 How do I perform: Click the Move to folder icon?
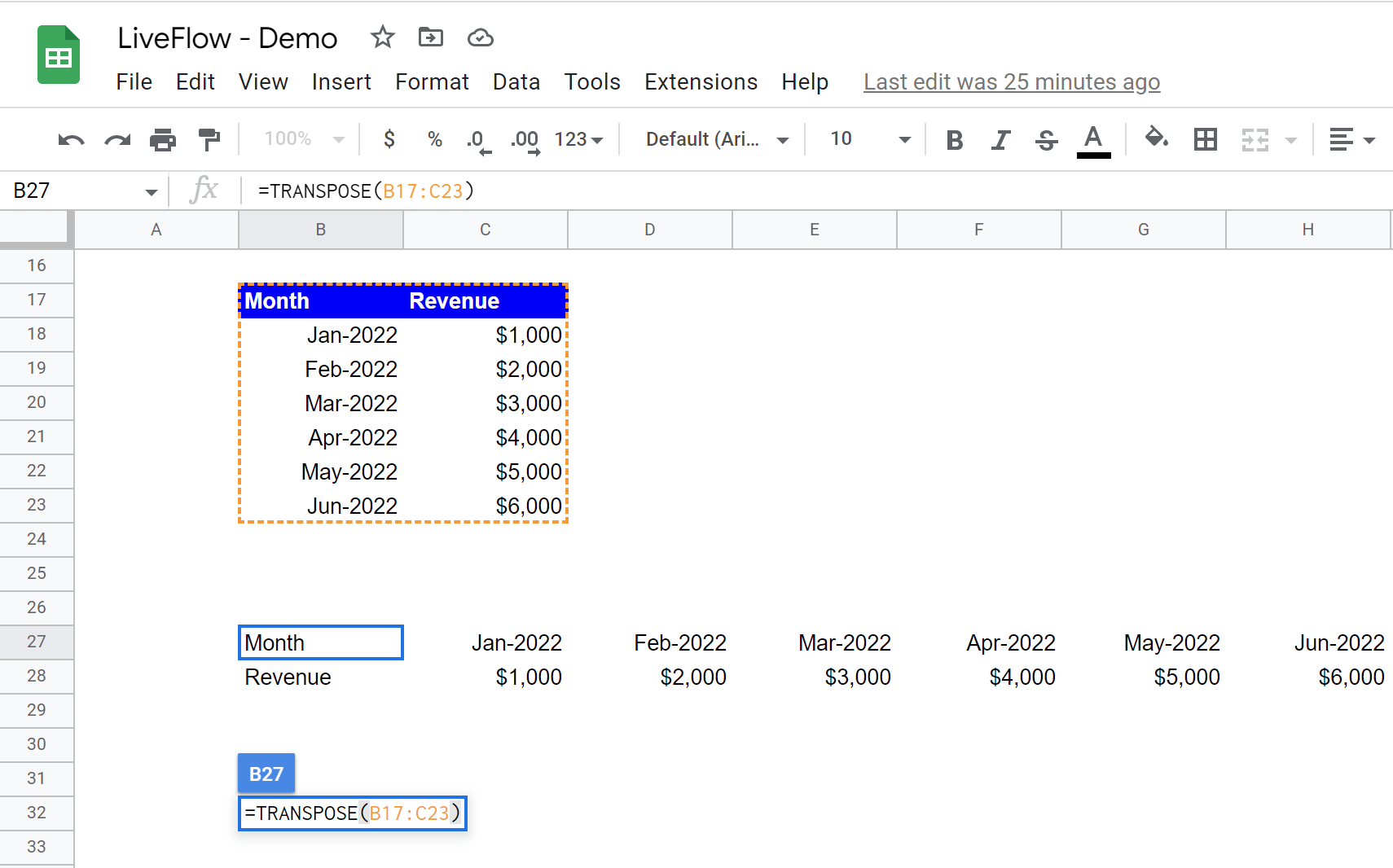point(431,37)
